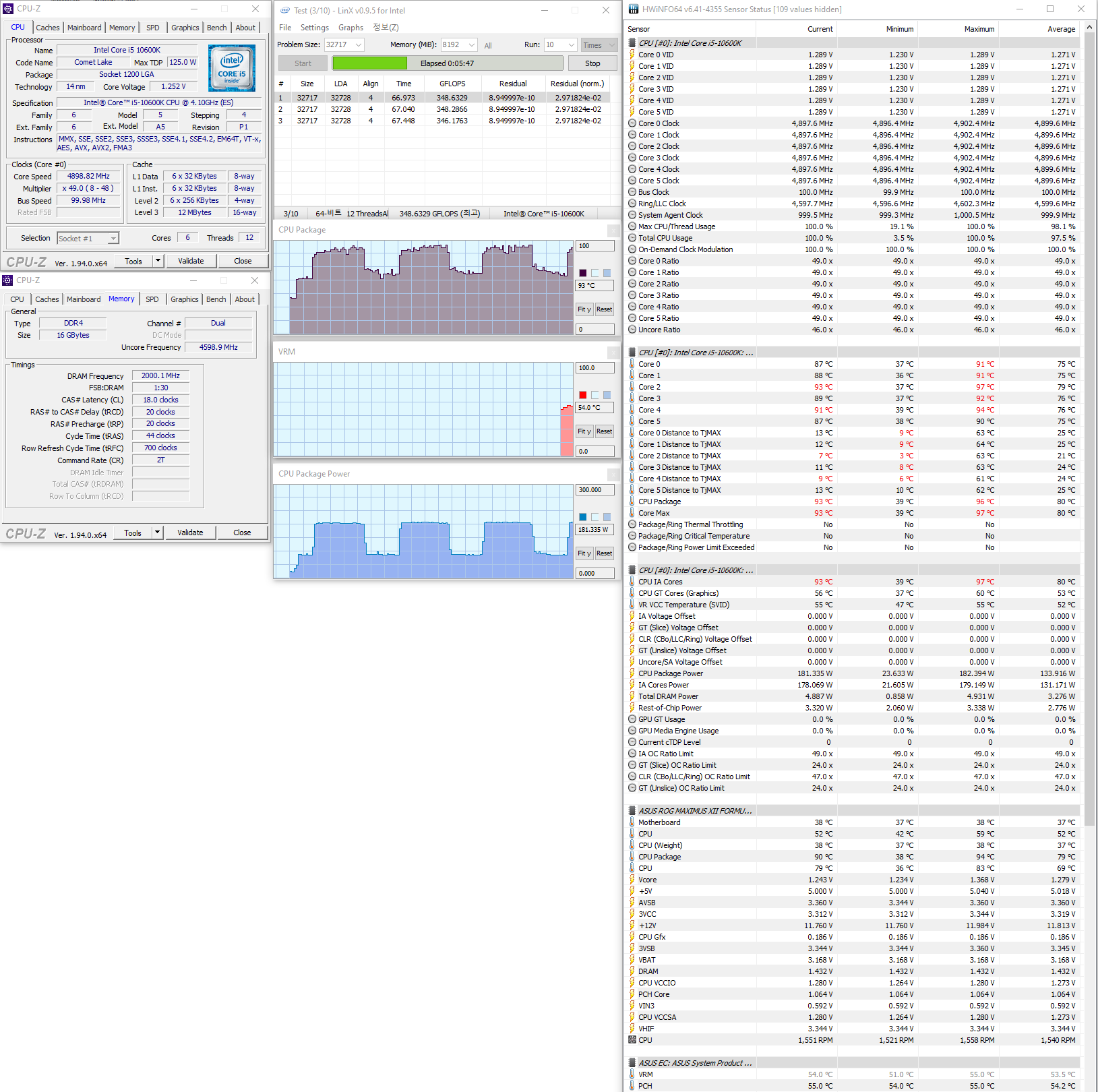Pick the red color swatch on VRM graph

tap(583, 395)
